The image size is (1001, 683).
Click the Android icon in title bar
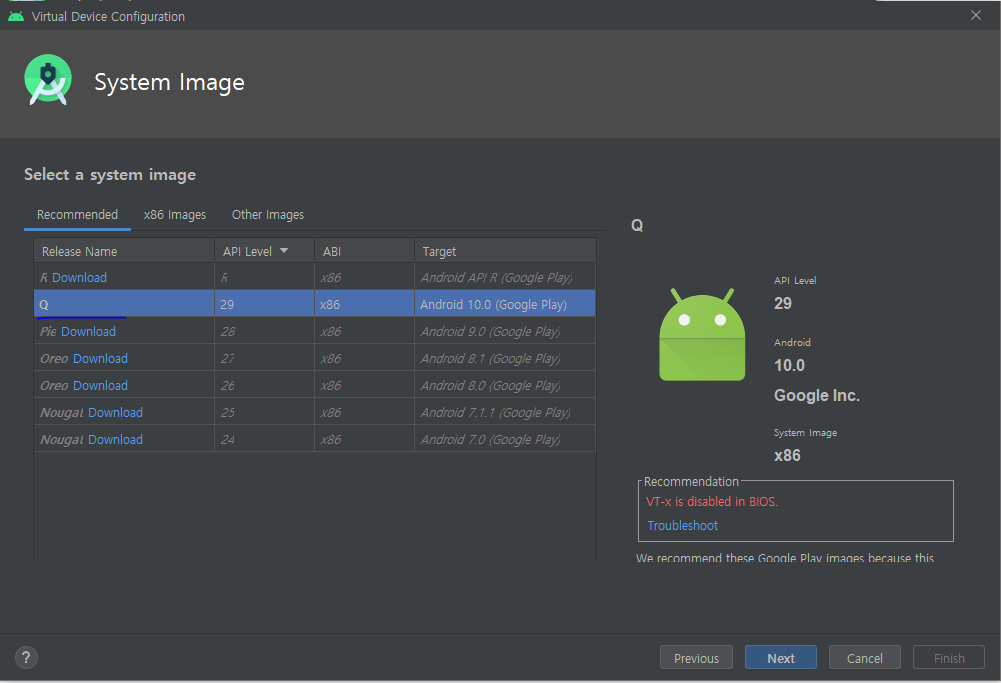(x=16, y=16)
